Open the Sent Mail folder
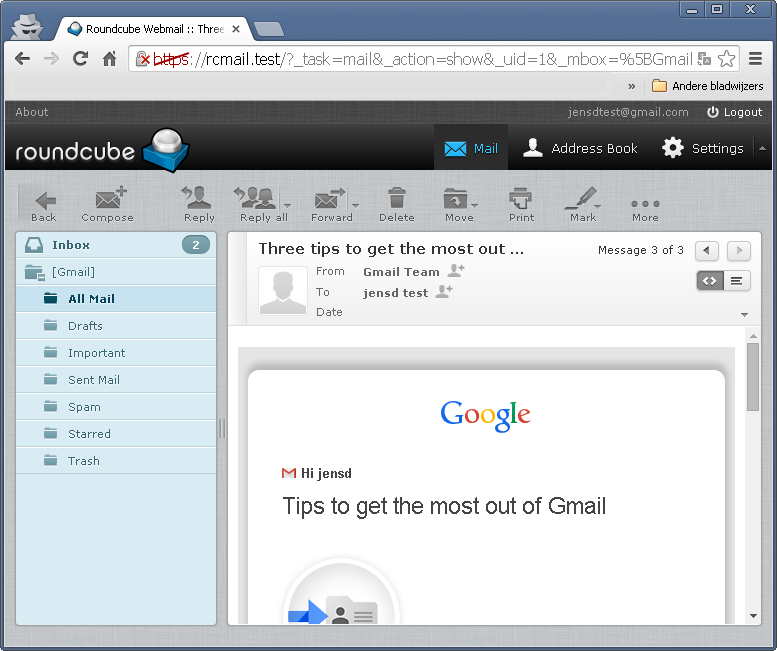777x651 pixels. [116, 380]
